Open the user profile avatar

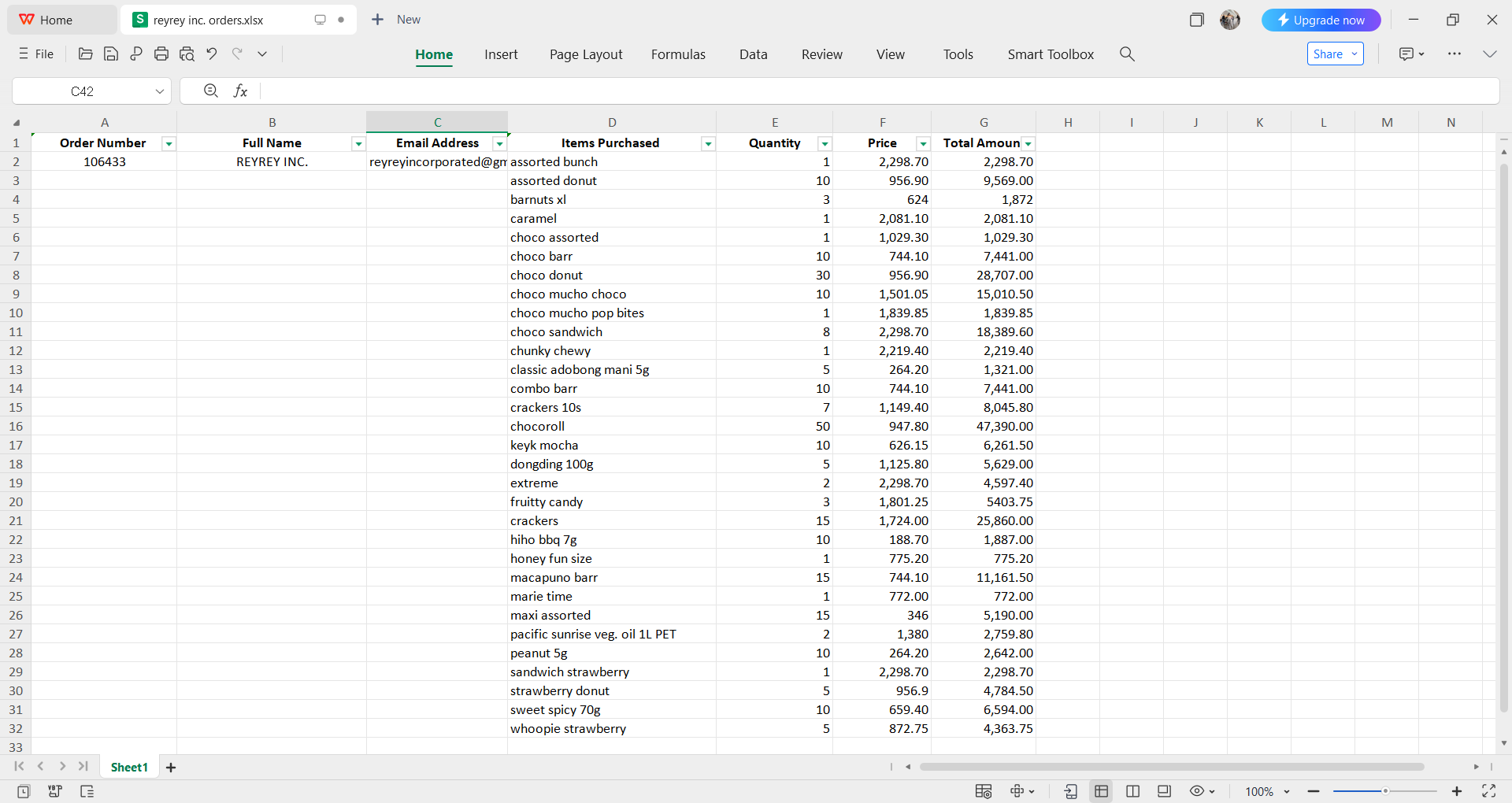pyautogui.click(x=1230, y=20)
